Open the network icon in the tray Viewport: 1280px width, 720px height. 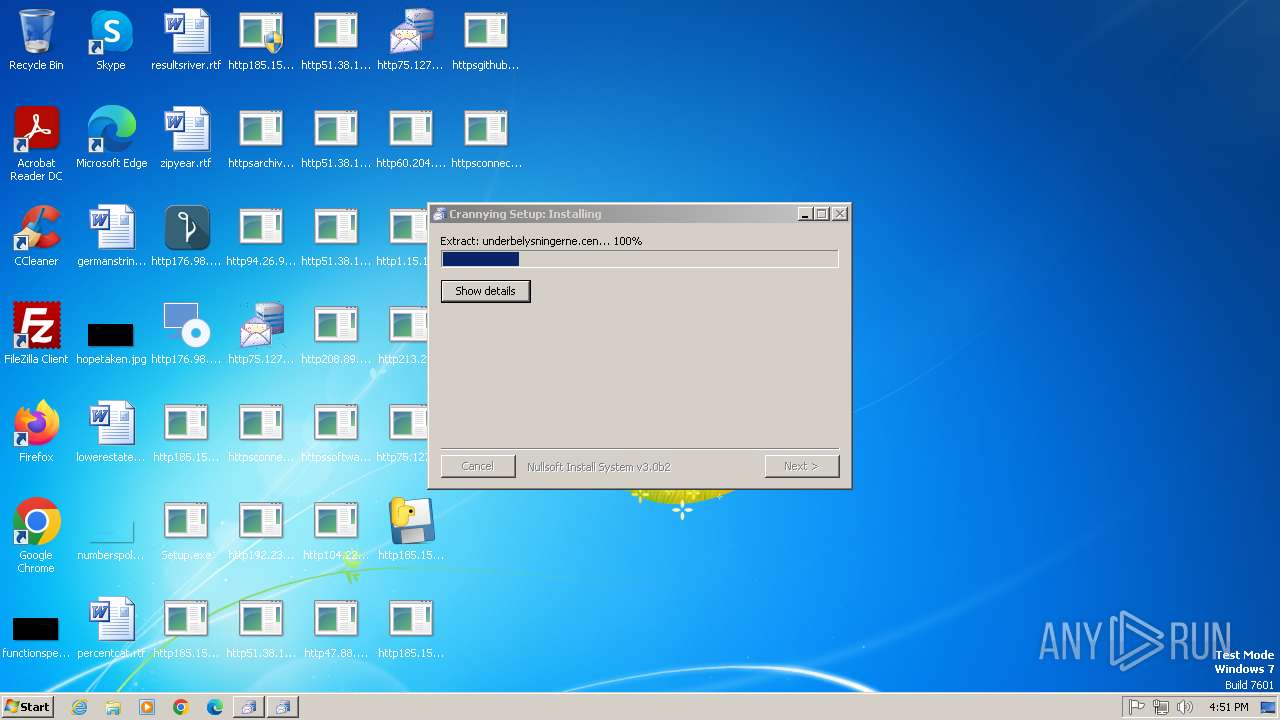click(x=1161, y=707)
